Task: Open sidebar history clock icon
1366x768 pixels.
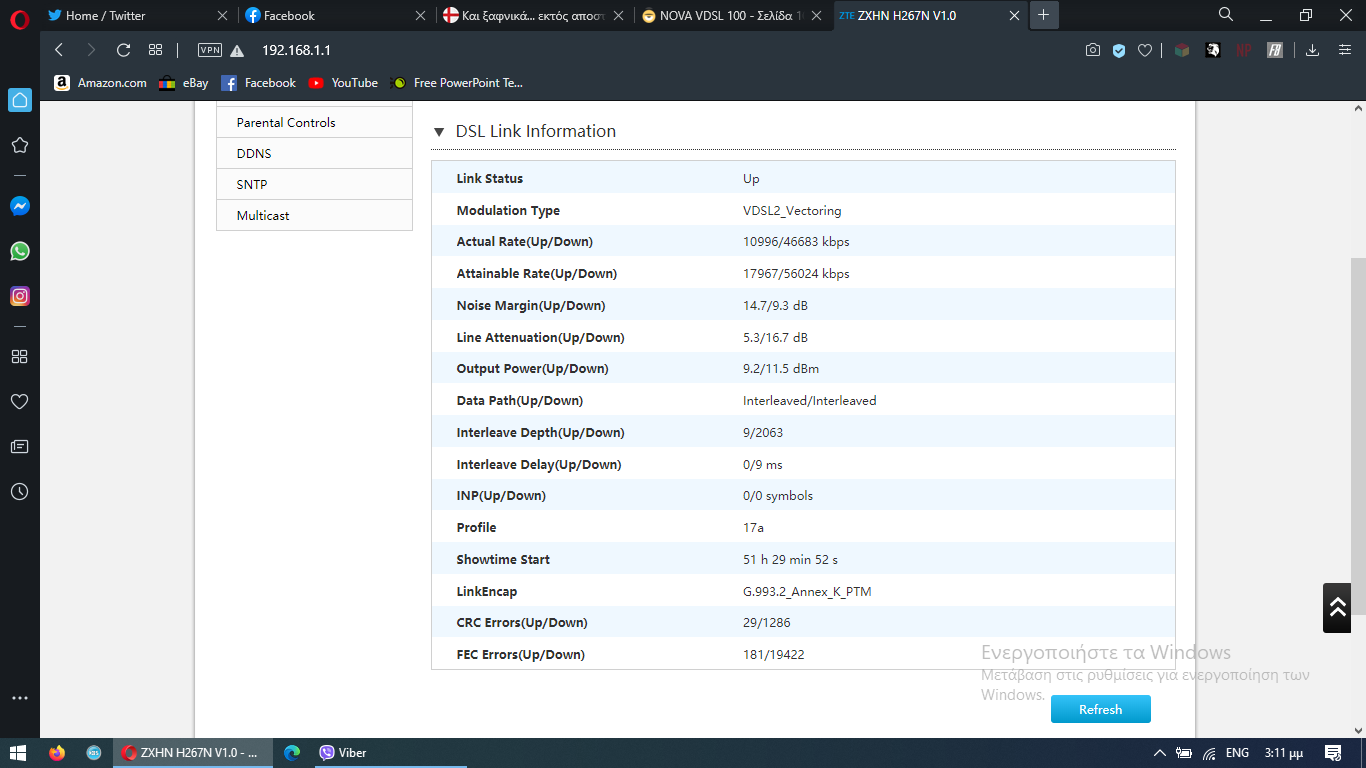Action: tap(19, 492)
